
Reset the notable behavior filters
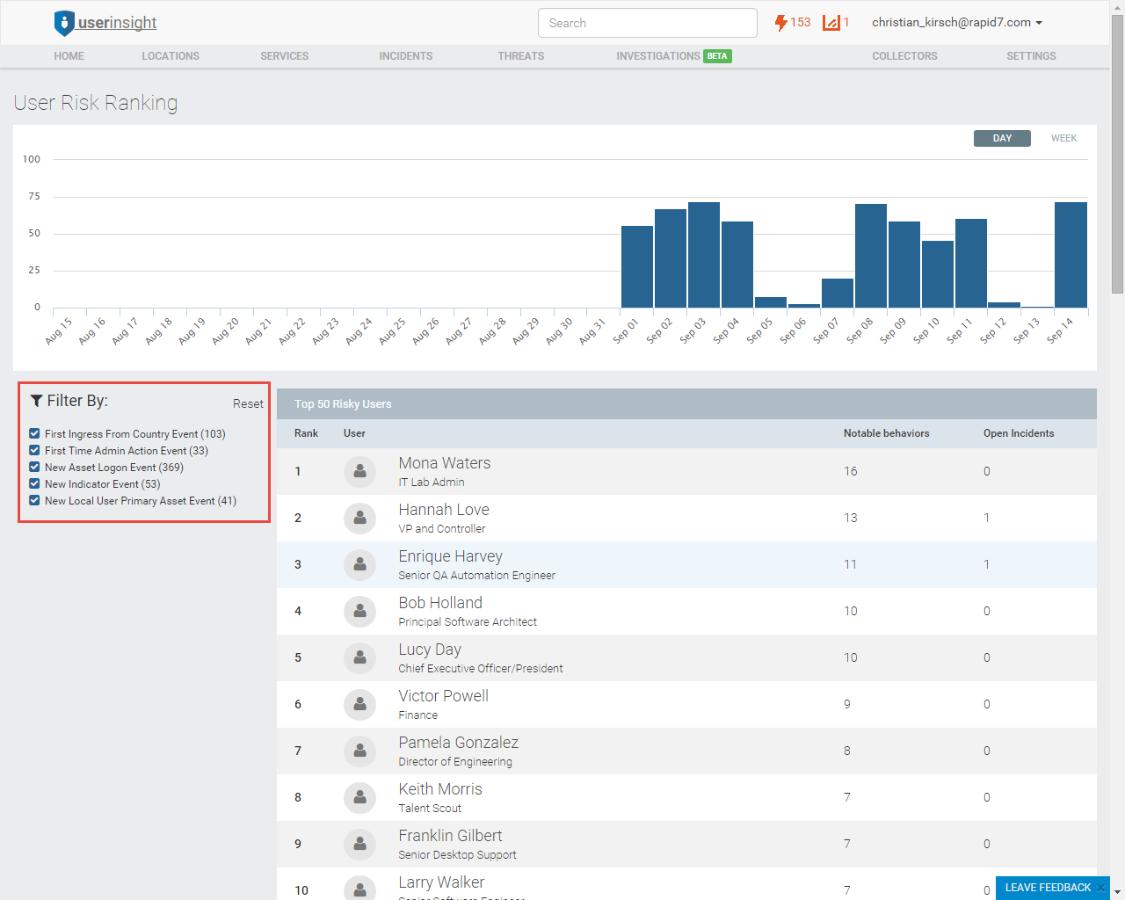pyautogui.click(x=248, y=403)
